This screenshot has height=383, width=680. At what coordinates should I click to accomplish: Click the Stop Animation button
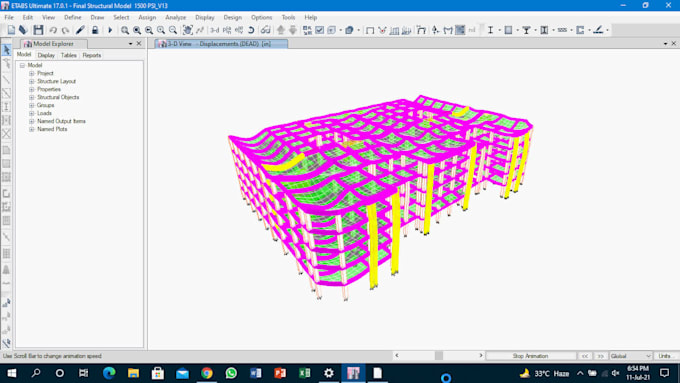pos(530,356)
